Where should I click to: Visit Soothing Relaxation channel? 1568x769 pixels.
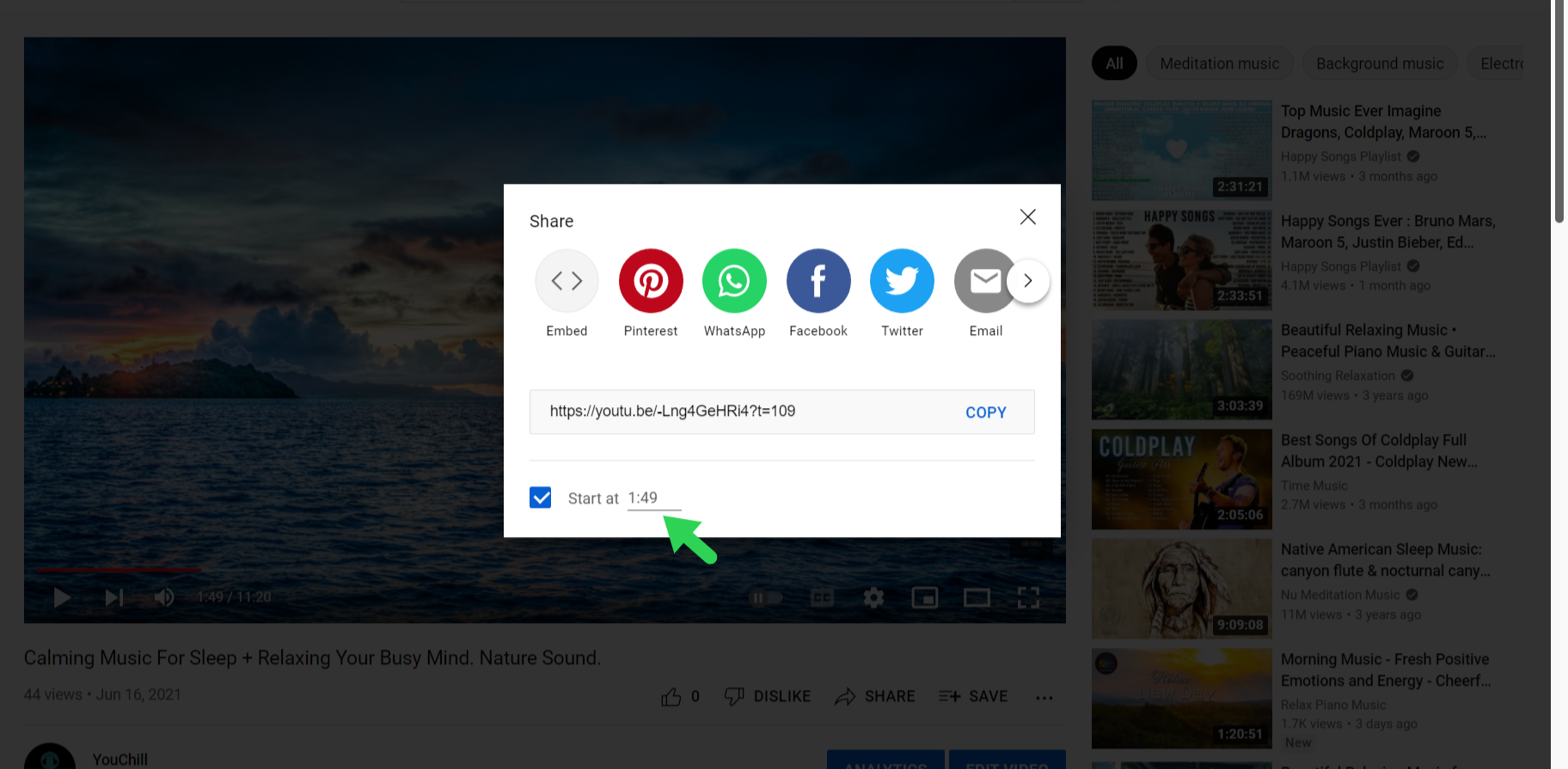point(1338,375)
